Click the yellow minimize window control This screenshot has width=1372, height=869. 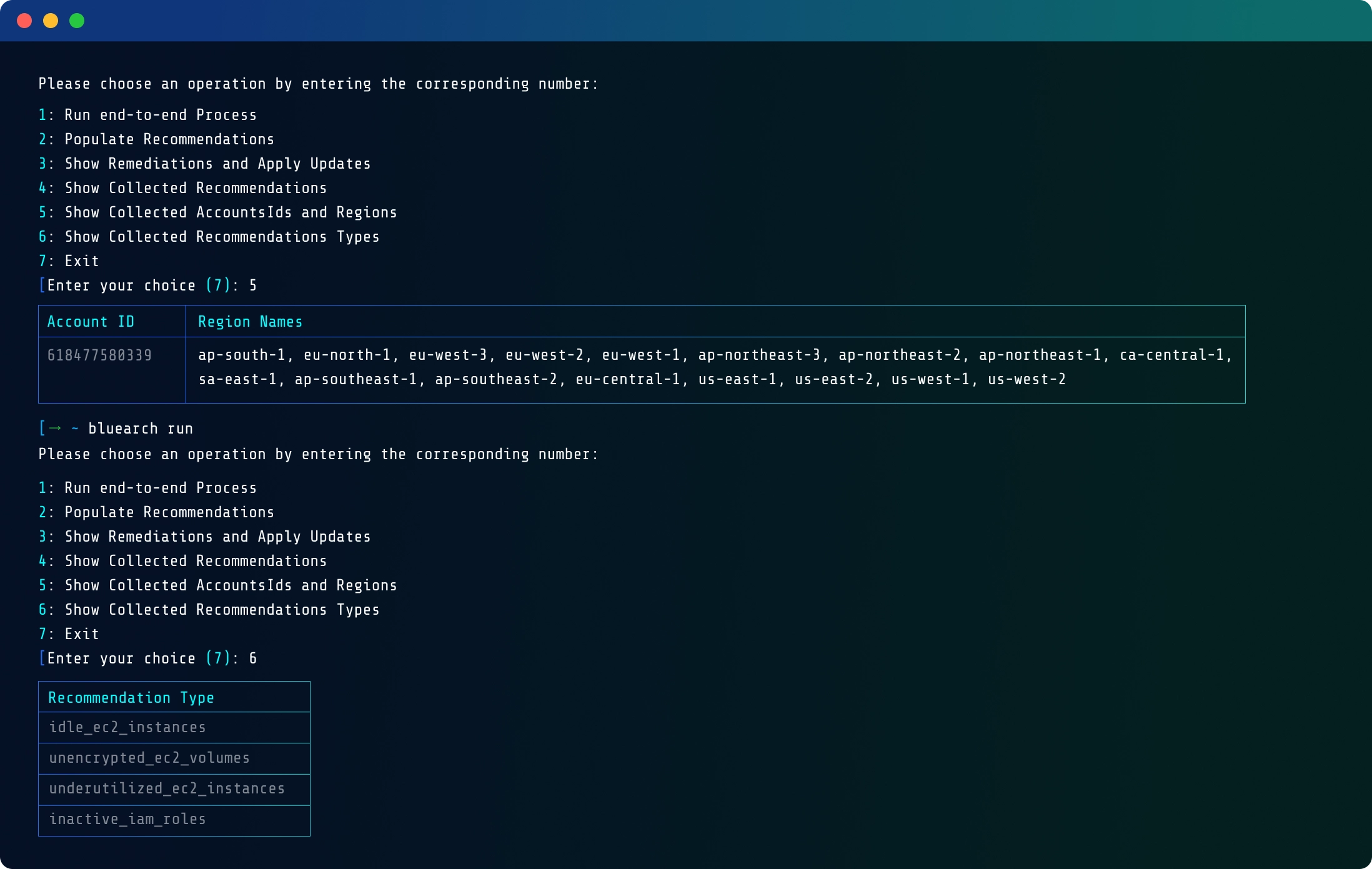pos(51,21)
